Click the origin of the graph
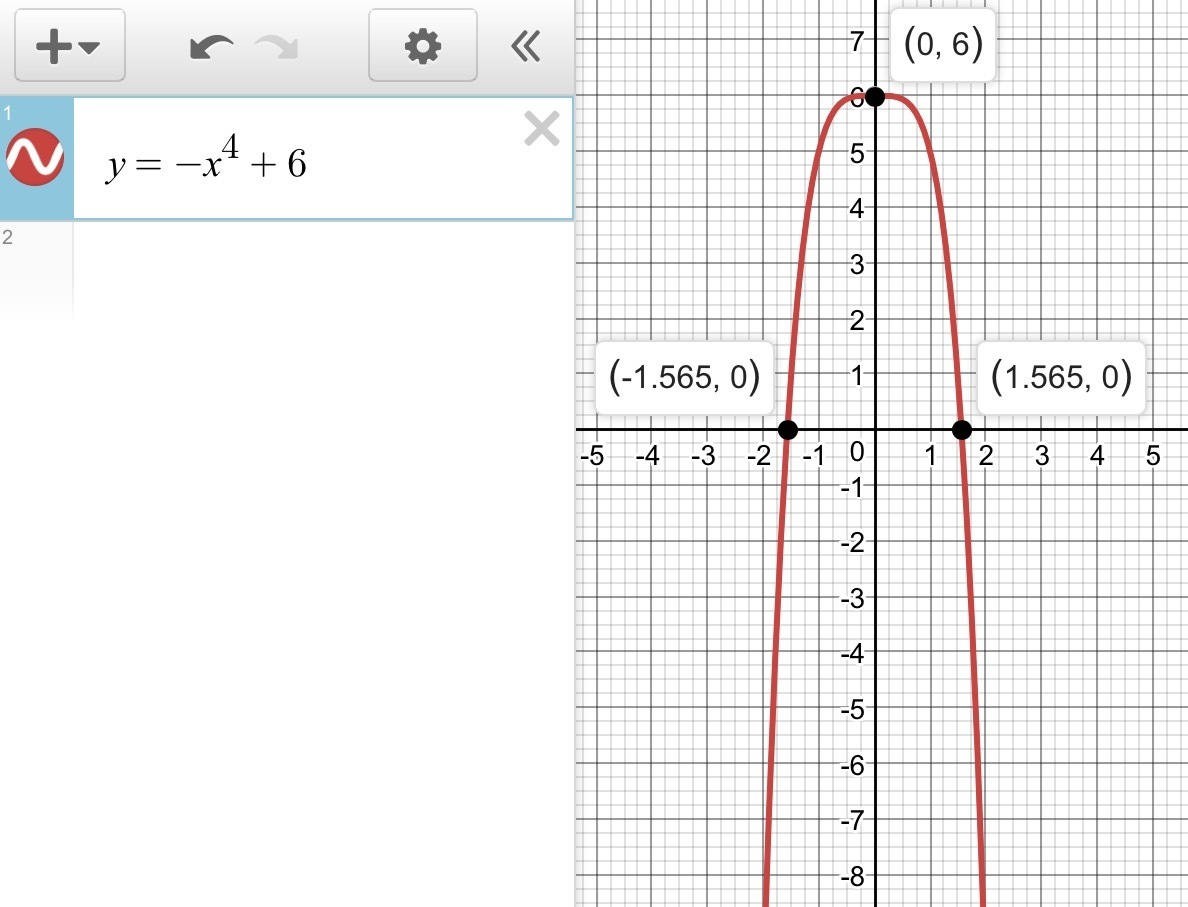The width and height of the screenshot is (1188, 907). coord(875,430)
